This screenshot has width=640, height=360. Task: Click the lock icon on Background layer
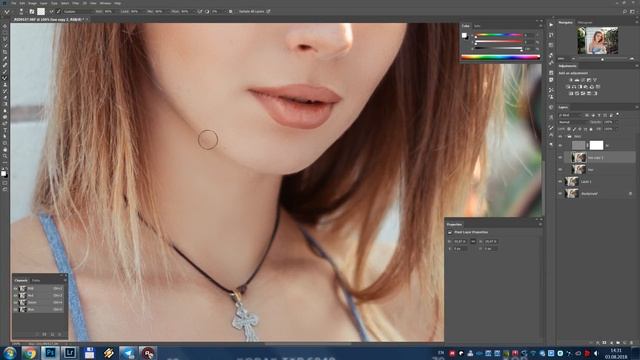(x=631, y=193)
